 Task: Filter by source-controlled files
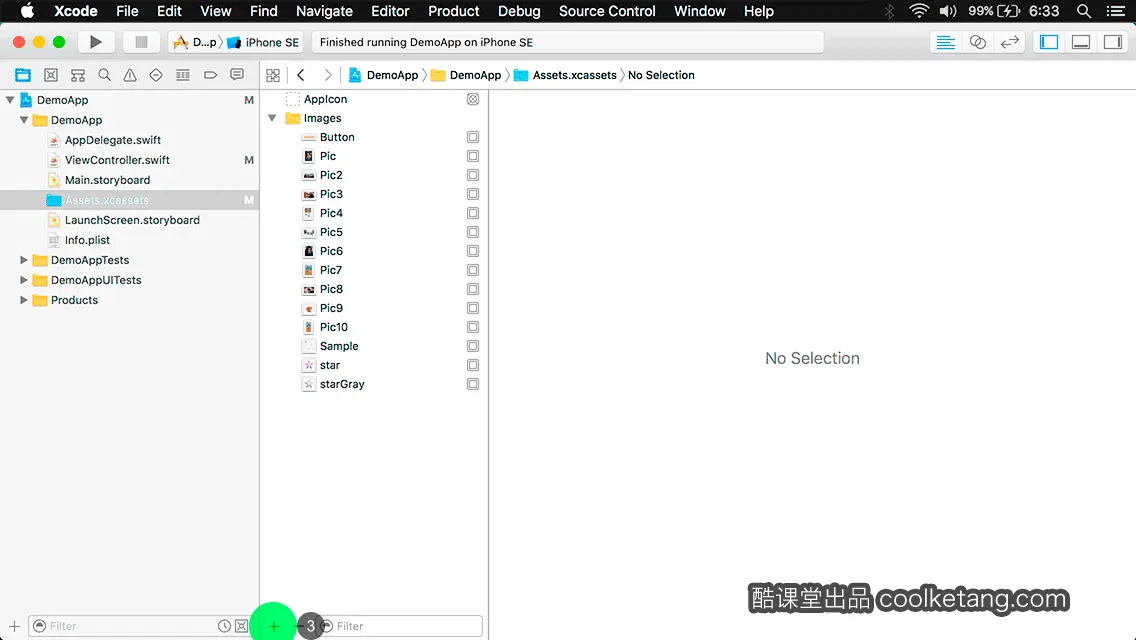point(241,626)
